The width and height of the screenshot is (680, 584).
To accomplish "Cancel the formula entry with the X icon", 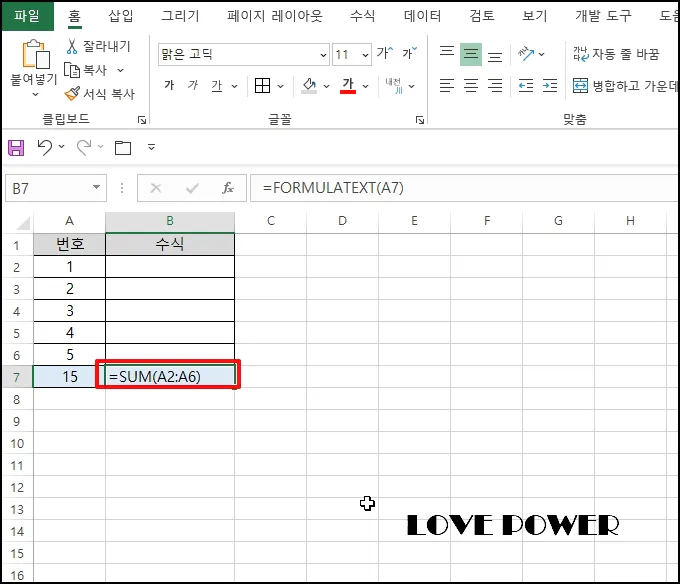I will 156,188.
